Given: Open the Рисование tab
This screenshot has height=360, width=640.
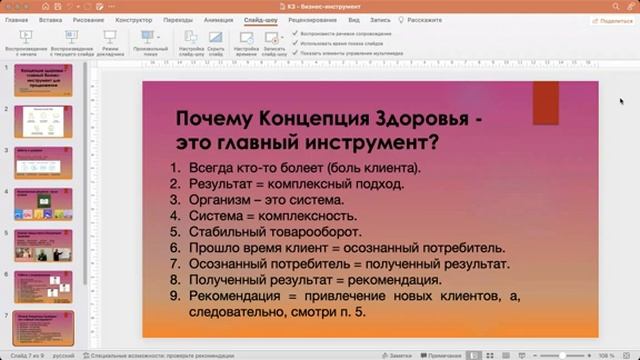Looking at the screenshot, I should [x=88, y=20].
